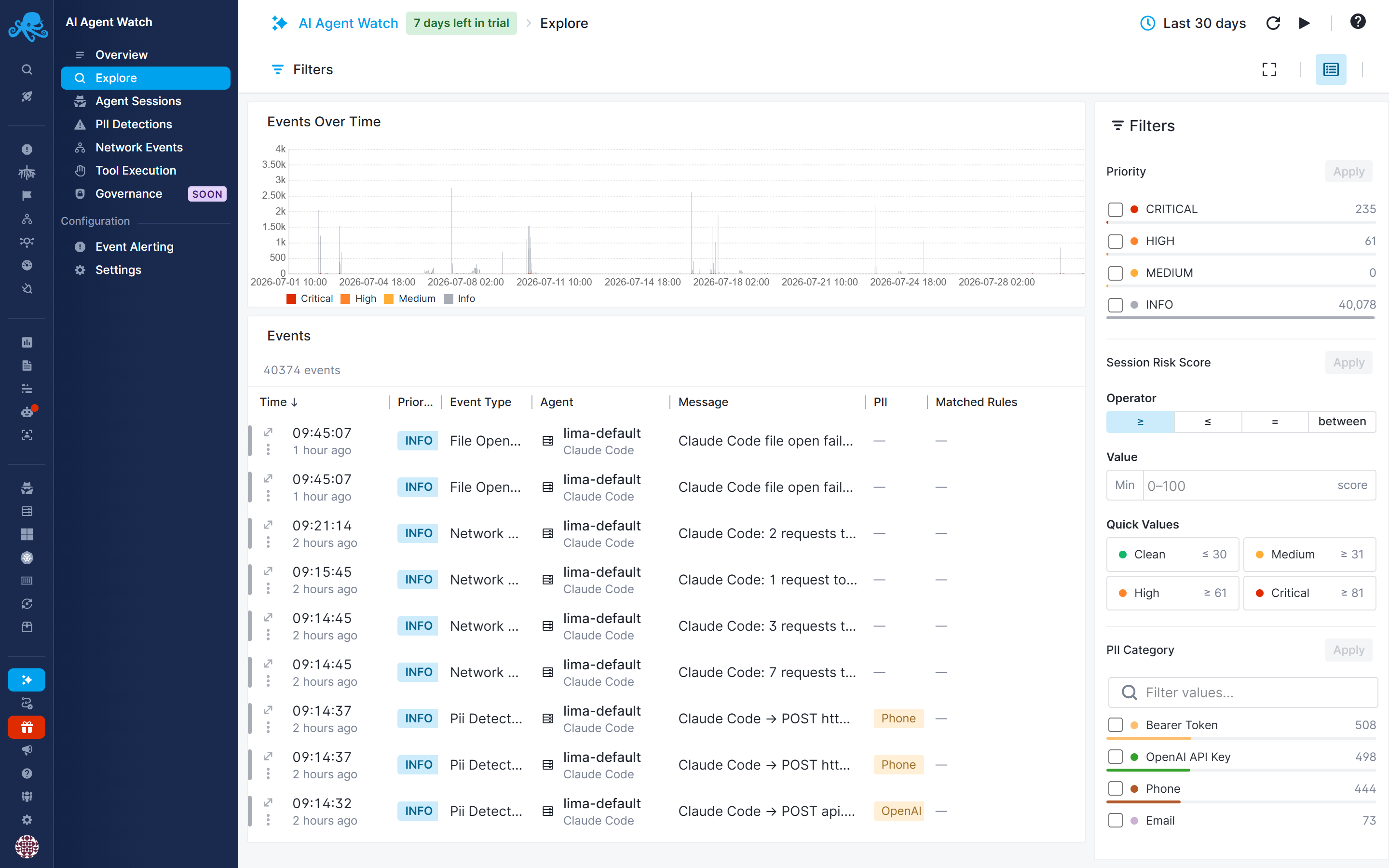Toggle fullscreen view icon

pos(1269,69)
